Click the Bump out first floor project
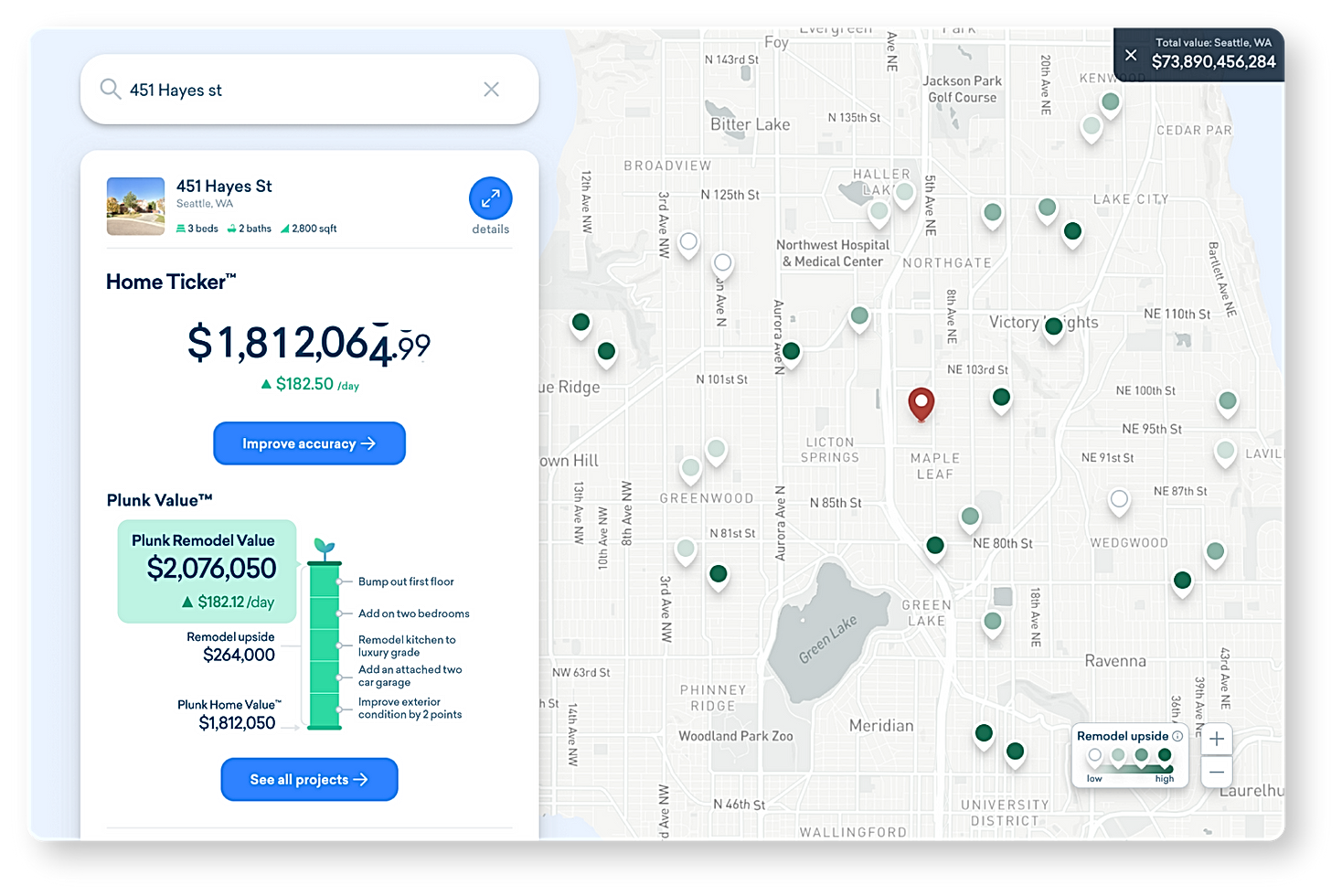Image resolution: width=1342 pixels, height=896 pixels. pos(406,581)
